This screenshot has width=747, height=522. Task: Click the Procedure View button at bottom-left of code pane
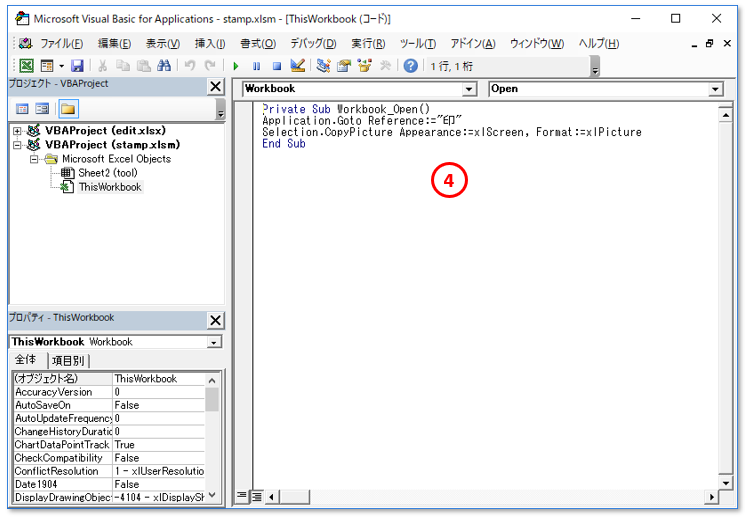click(242, 497)
